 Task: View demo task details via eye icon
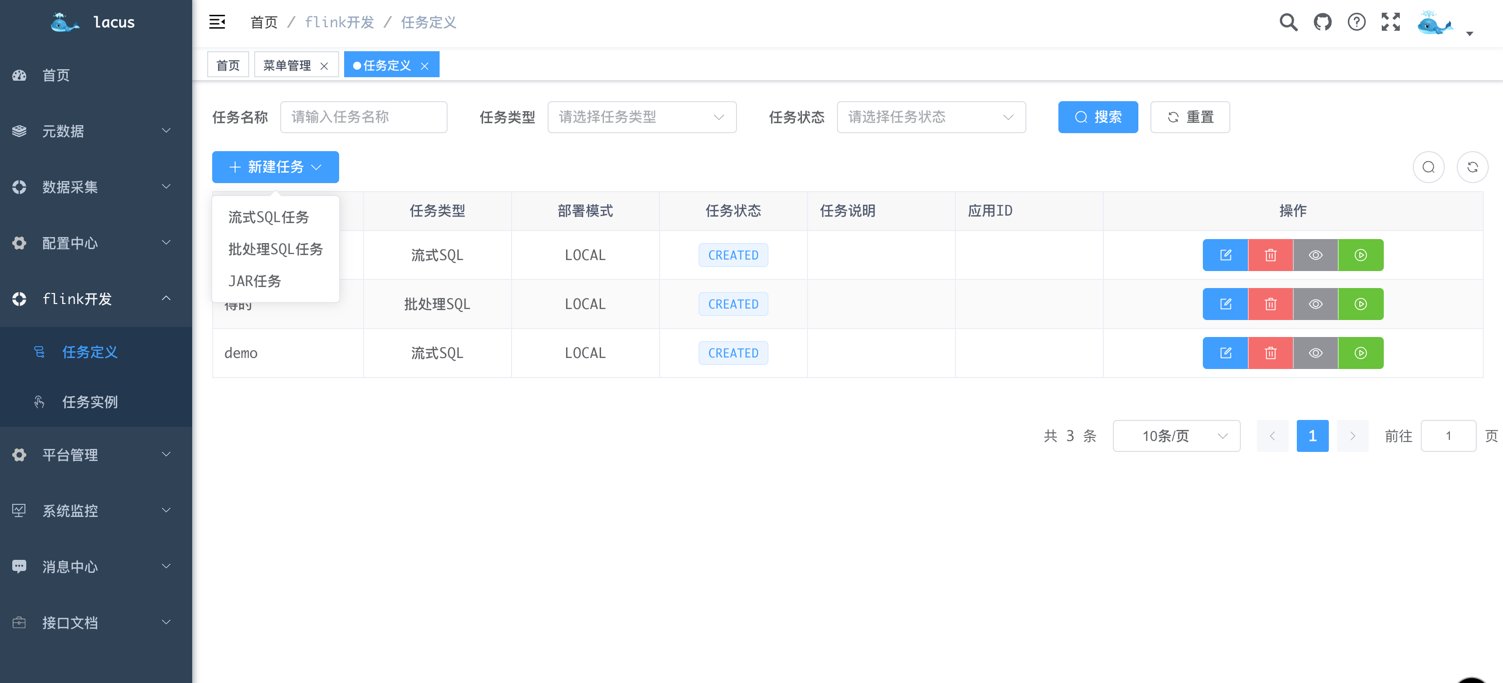pos(1315,353)
